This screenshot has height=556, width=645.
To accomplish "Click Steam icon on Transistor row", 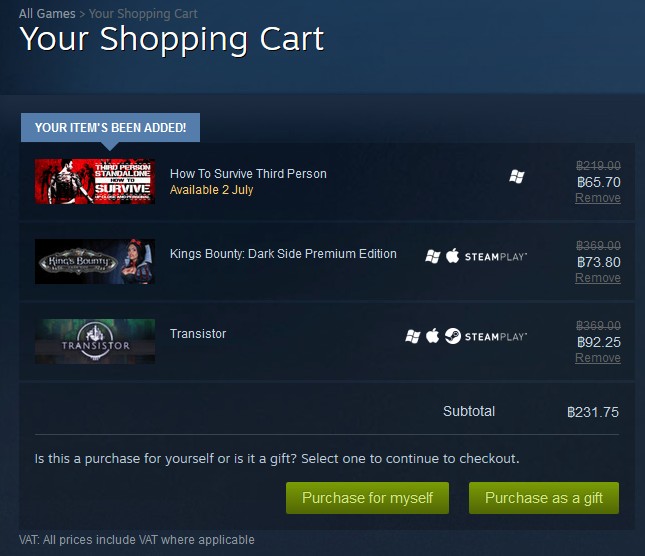I will pos(452,336).
